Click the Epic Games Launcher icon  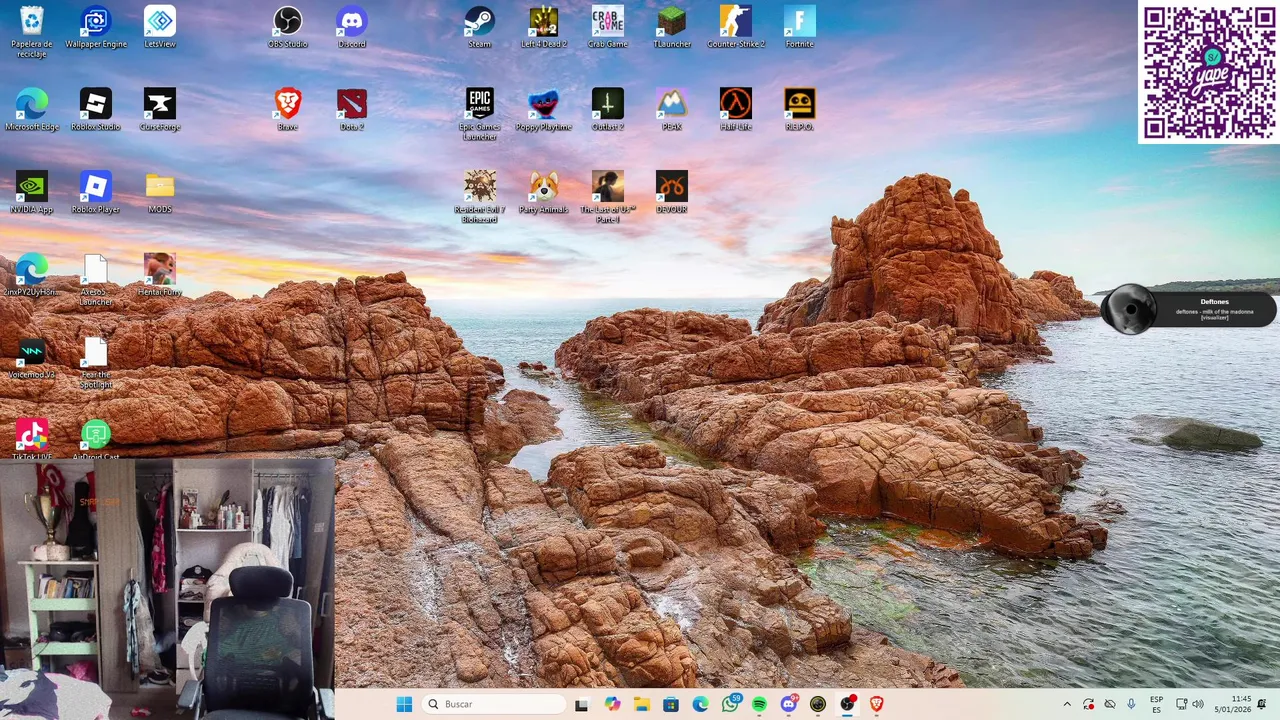[480, 114]
